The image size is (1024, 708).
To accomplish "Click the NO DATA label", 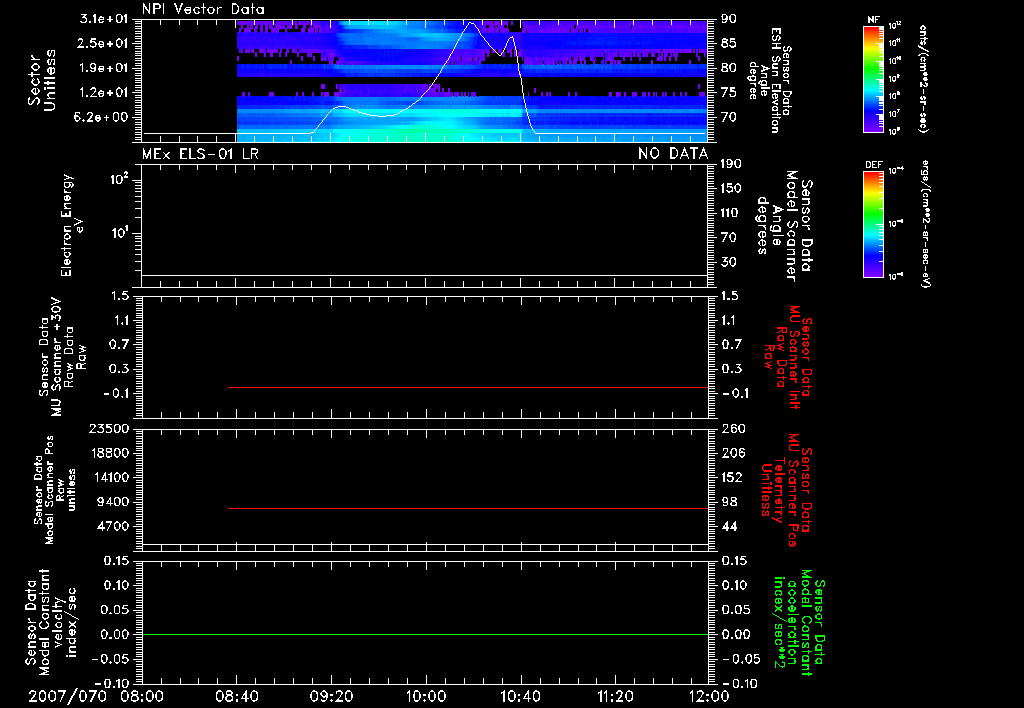I will coord(673,154).
